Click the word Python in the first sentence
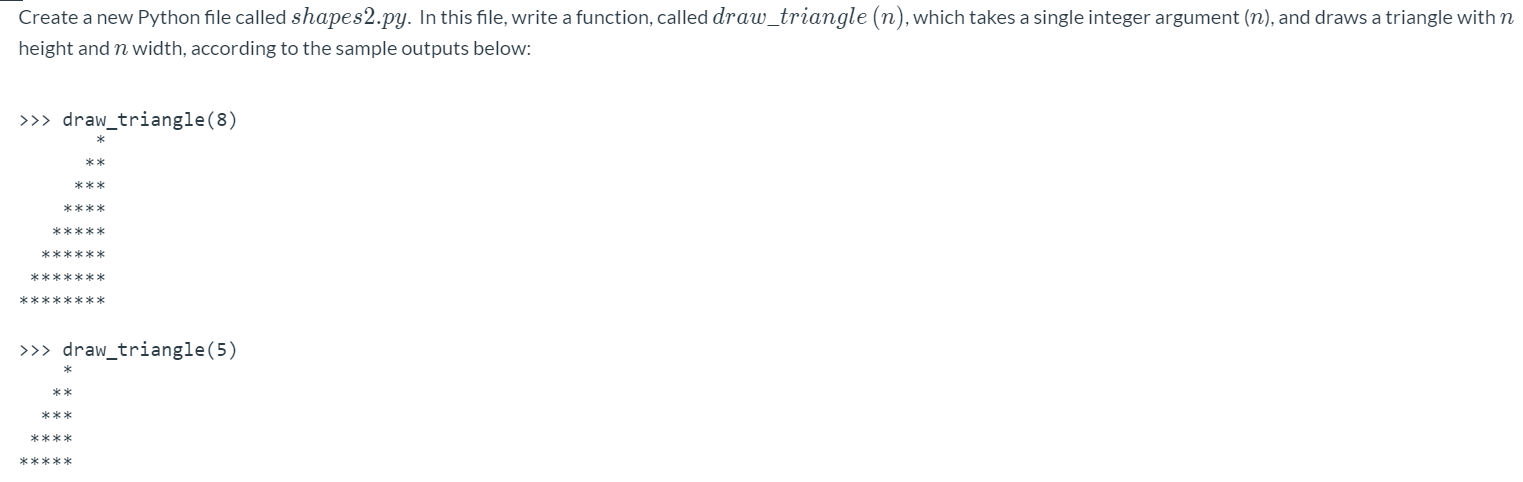The image size is (1523, 482). click(181, 18)
